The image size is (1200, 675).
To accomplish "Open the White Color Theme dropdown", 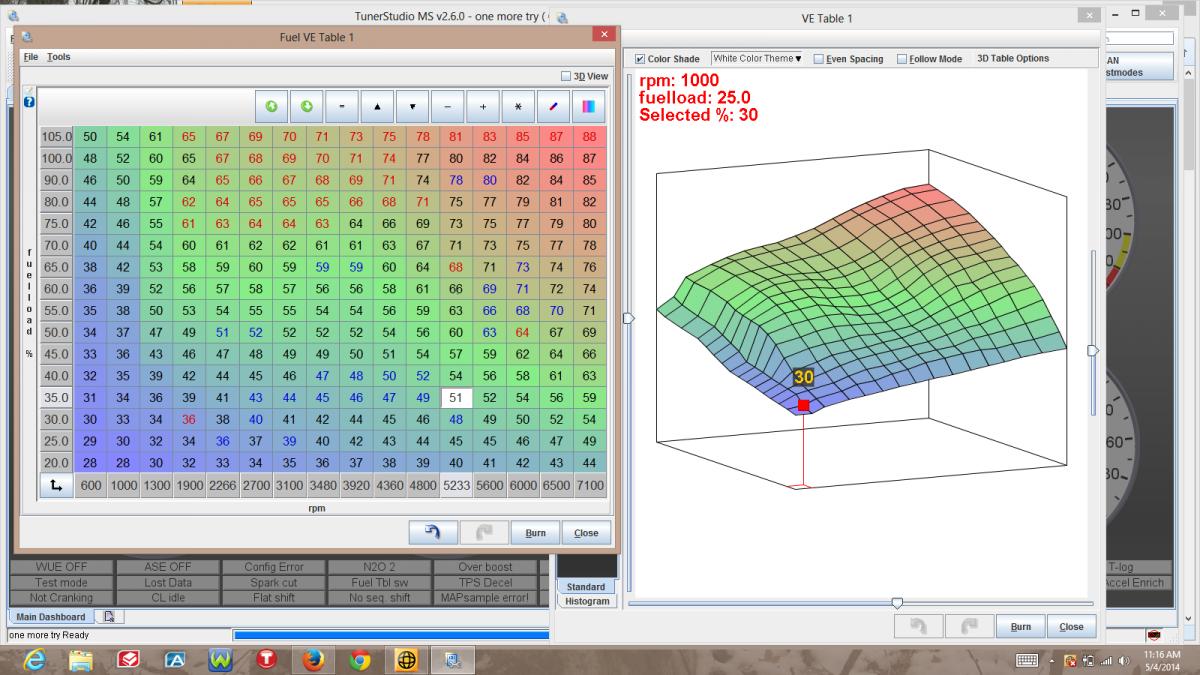I will pyautogui.click(x=757, y=59).
